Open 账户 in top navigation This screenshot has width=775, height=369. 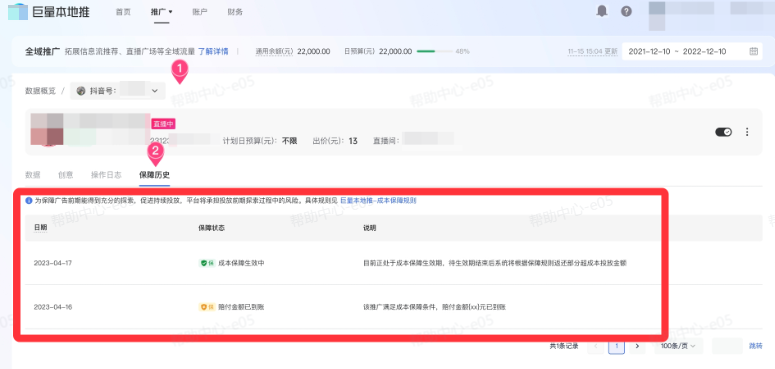pyautogui.click(x=200, y=12)
